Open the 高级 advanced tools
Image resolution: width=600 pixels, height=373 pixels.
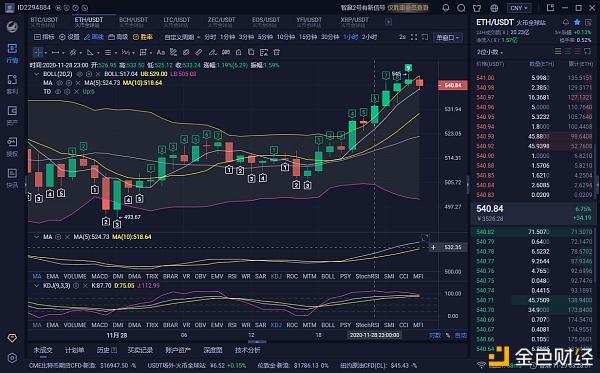point(118,37)
